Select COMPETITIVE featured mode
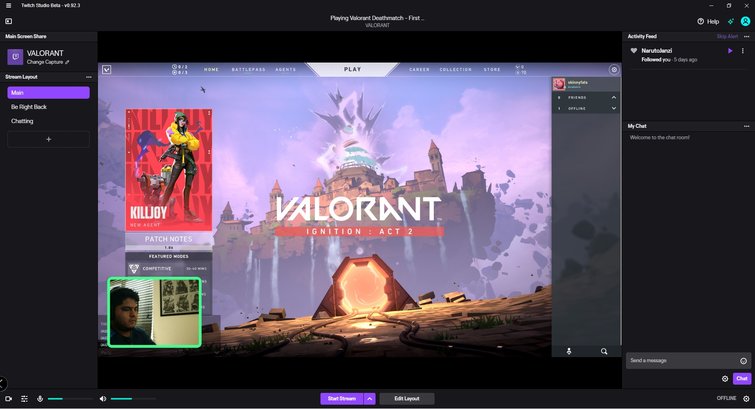Image resolution: width=755 pixels, height=409 pixels. tap(169, 268)
